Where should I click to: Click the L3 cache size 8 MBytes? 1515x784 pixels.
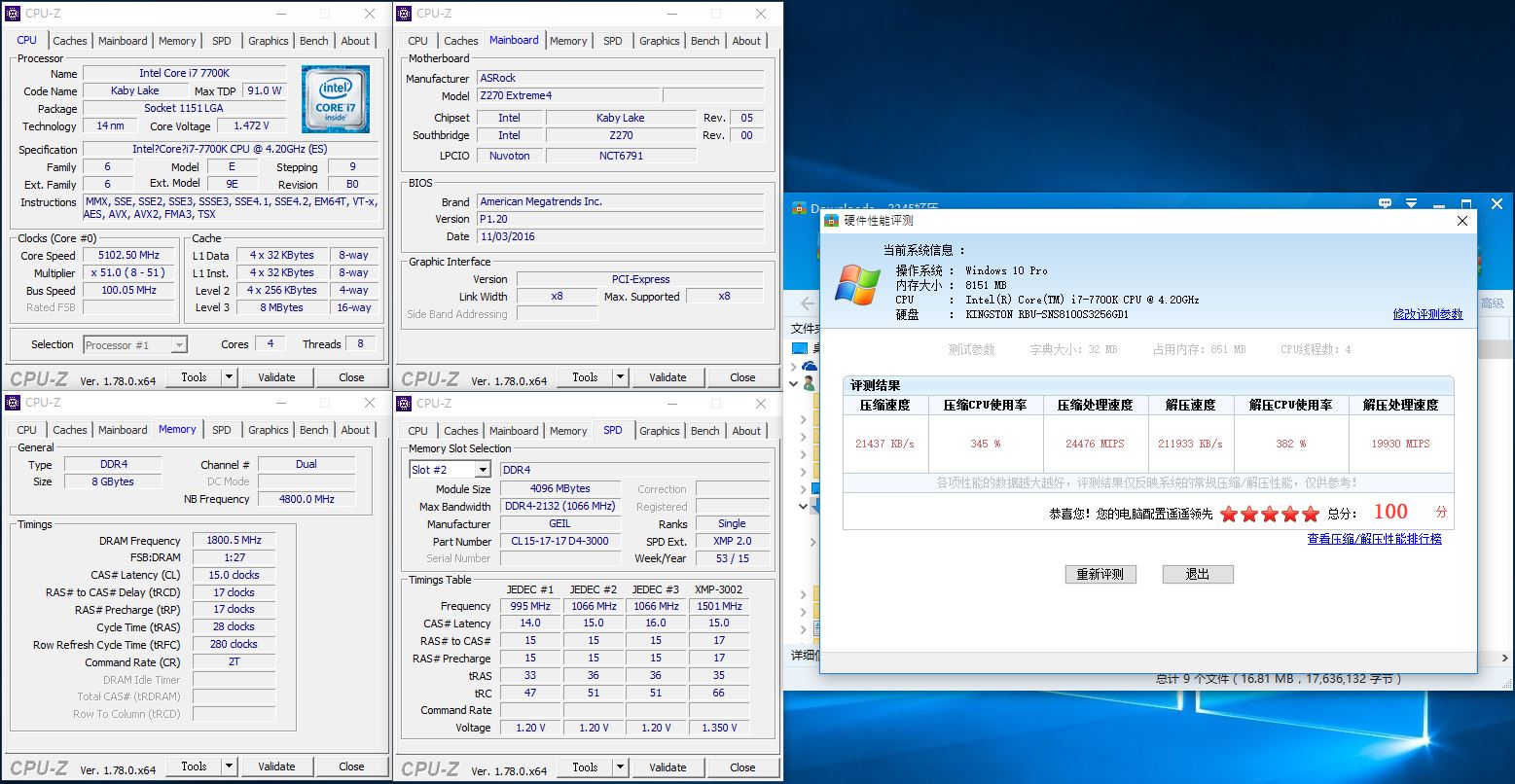tap(282, 307)
